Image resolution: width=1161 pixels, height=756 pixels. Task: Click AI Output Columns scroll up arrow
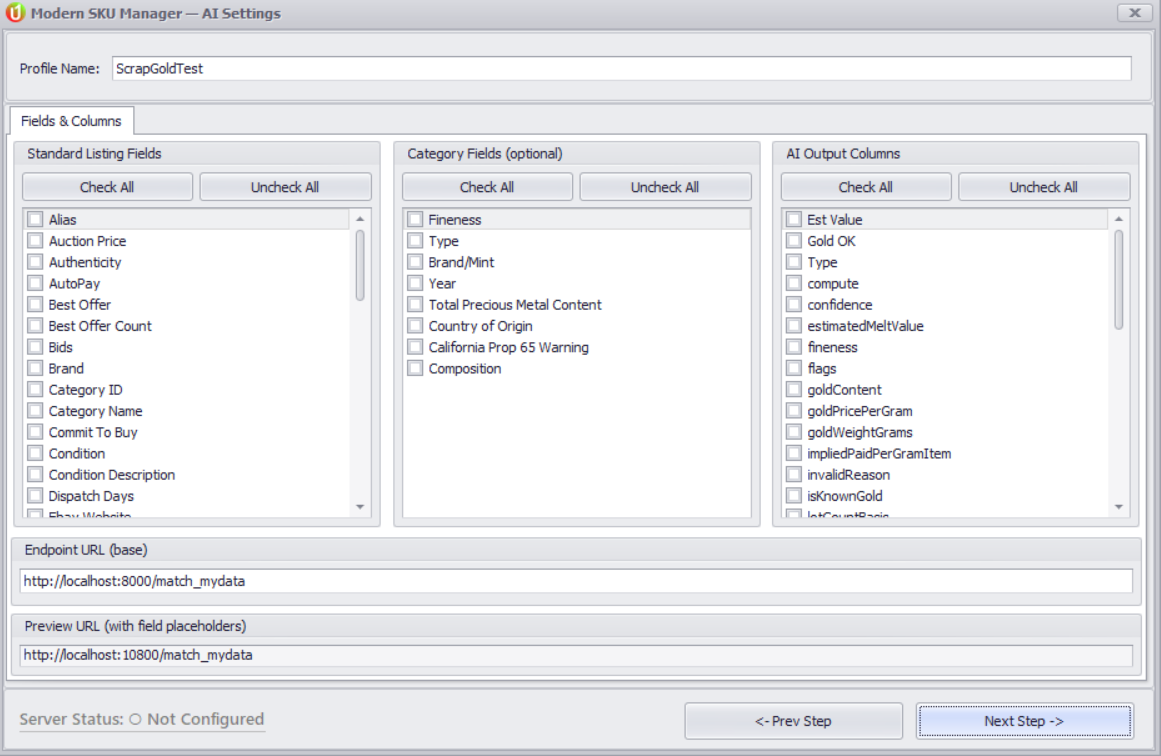[1119, 219]
